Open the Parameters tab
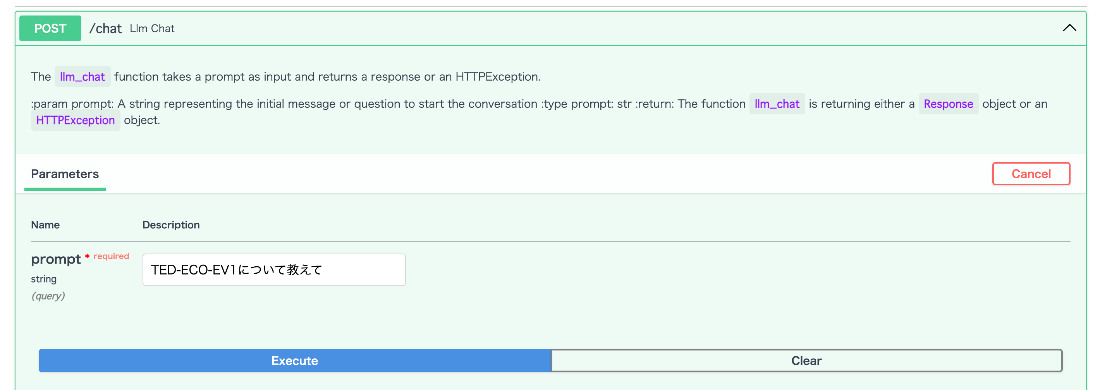This screenshot has width=1100, height=390. [65, 174]
